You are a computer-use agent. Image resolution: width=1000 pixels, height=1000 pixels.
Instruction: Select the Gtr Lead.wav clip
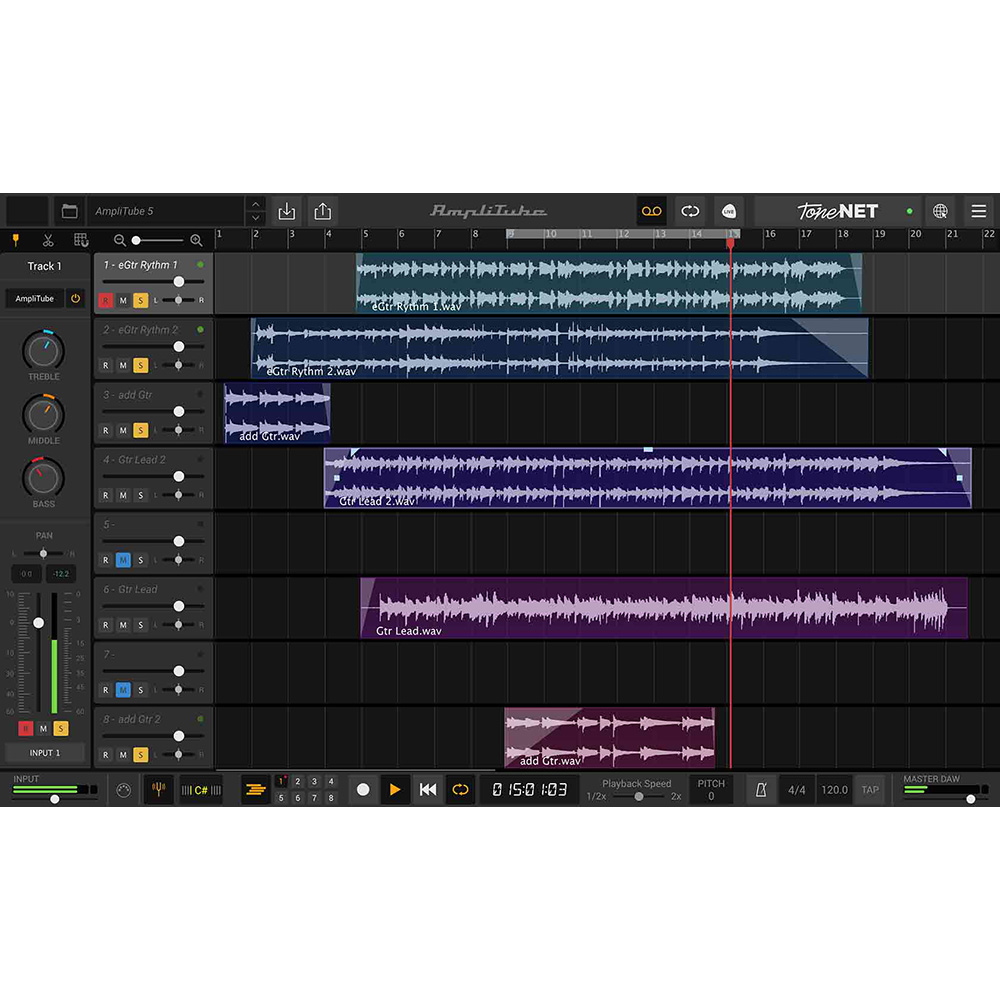pos(664,608)
